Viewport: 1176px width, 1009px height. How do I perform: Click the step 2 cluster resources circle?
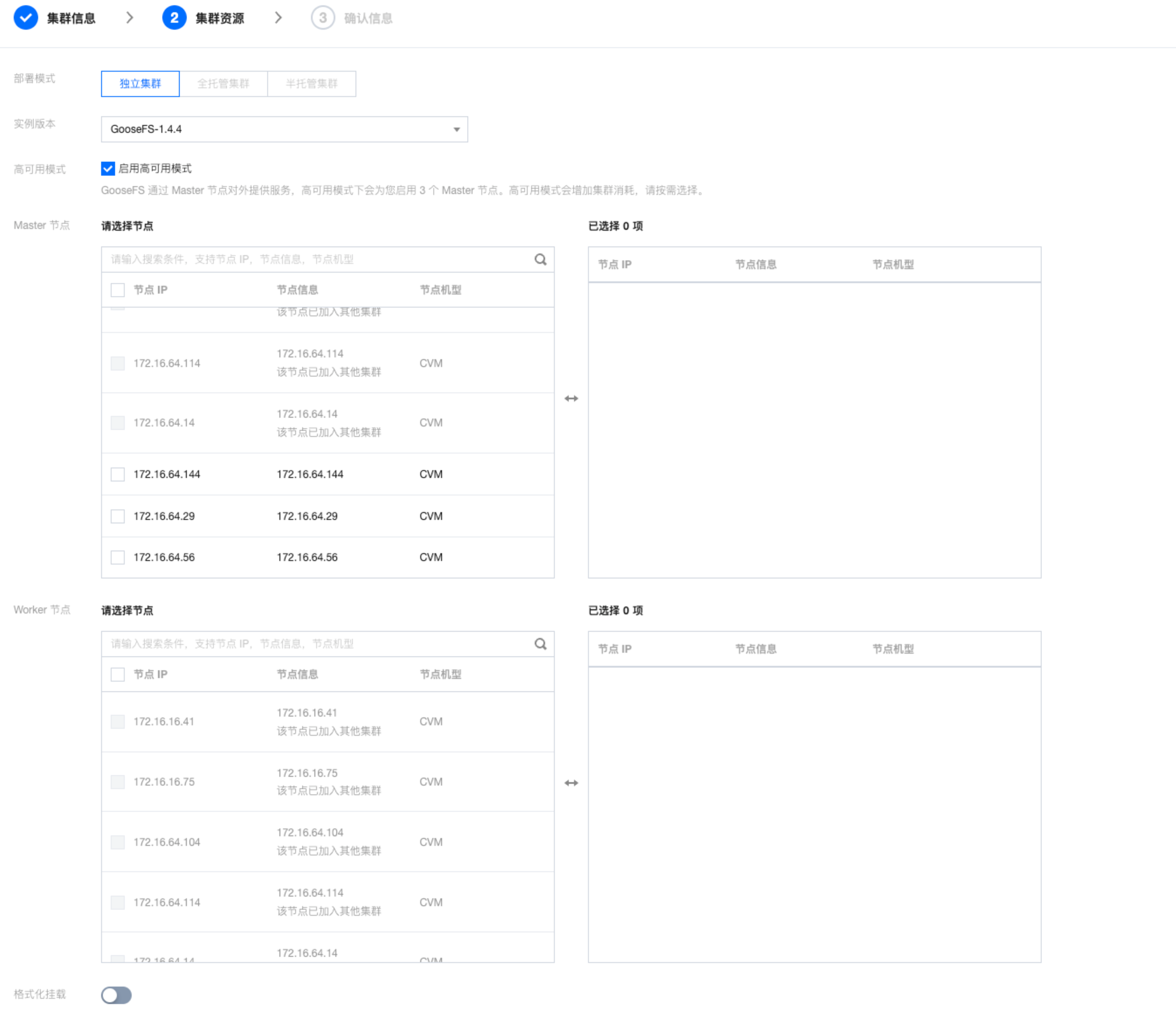174,18
